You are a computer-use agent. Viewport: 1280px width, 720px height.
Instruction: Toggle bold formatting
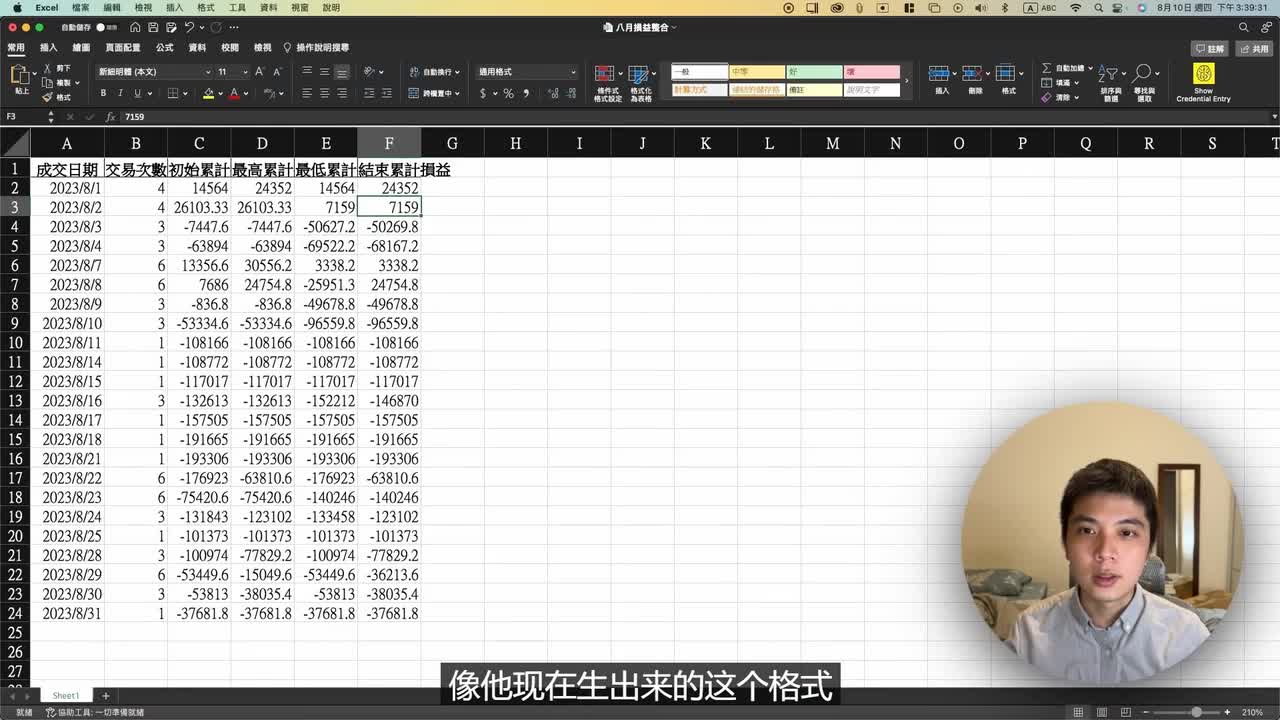103,93
